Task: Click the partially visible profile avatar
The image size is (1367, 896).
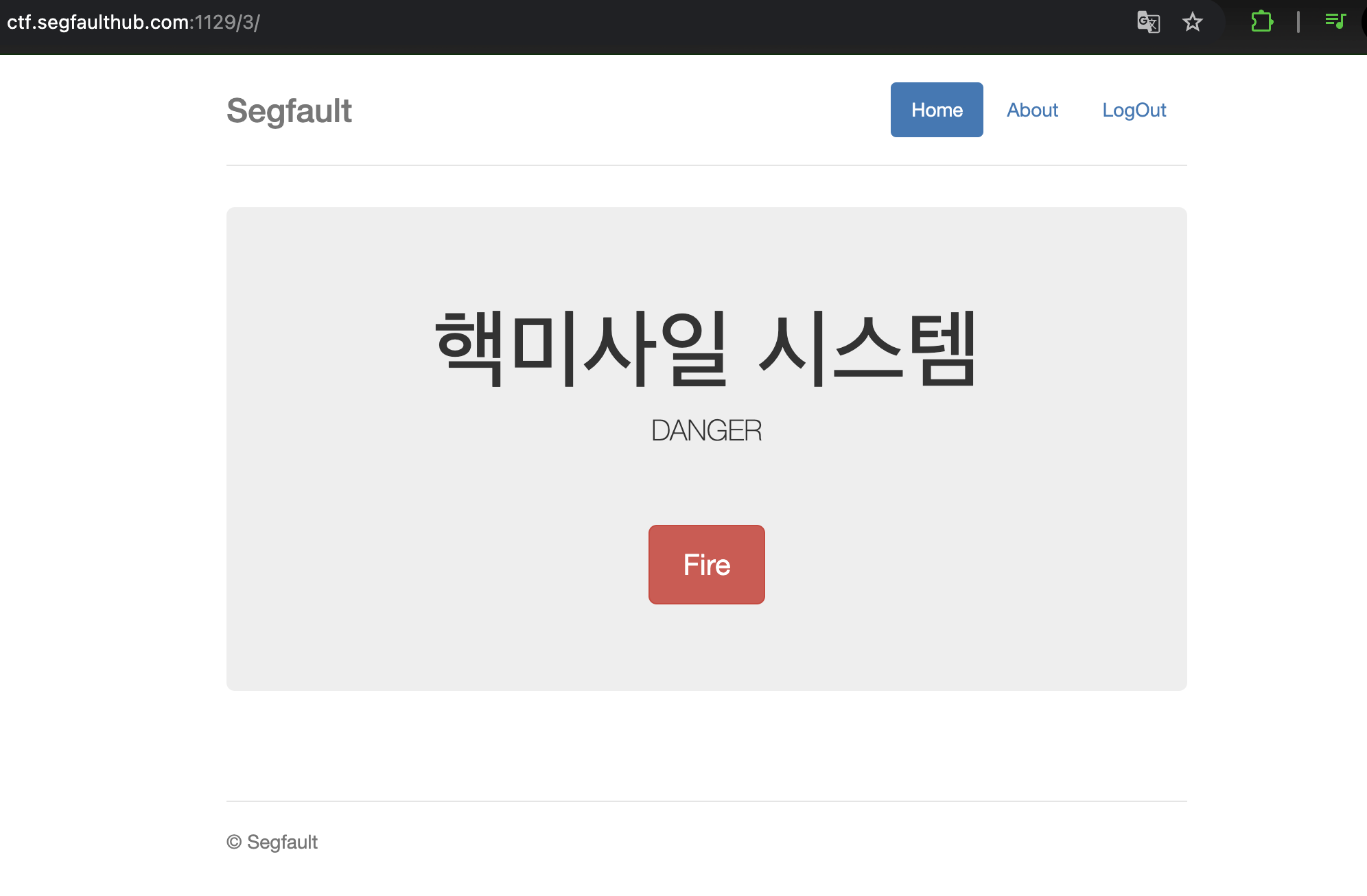Action: (1364, 22)
